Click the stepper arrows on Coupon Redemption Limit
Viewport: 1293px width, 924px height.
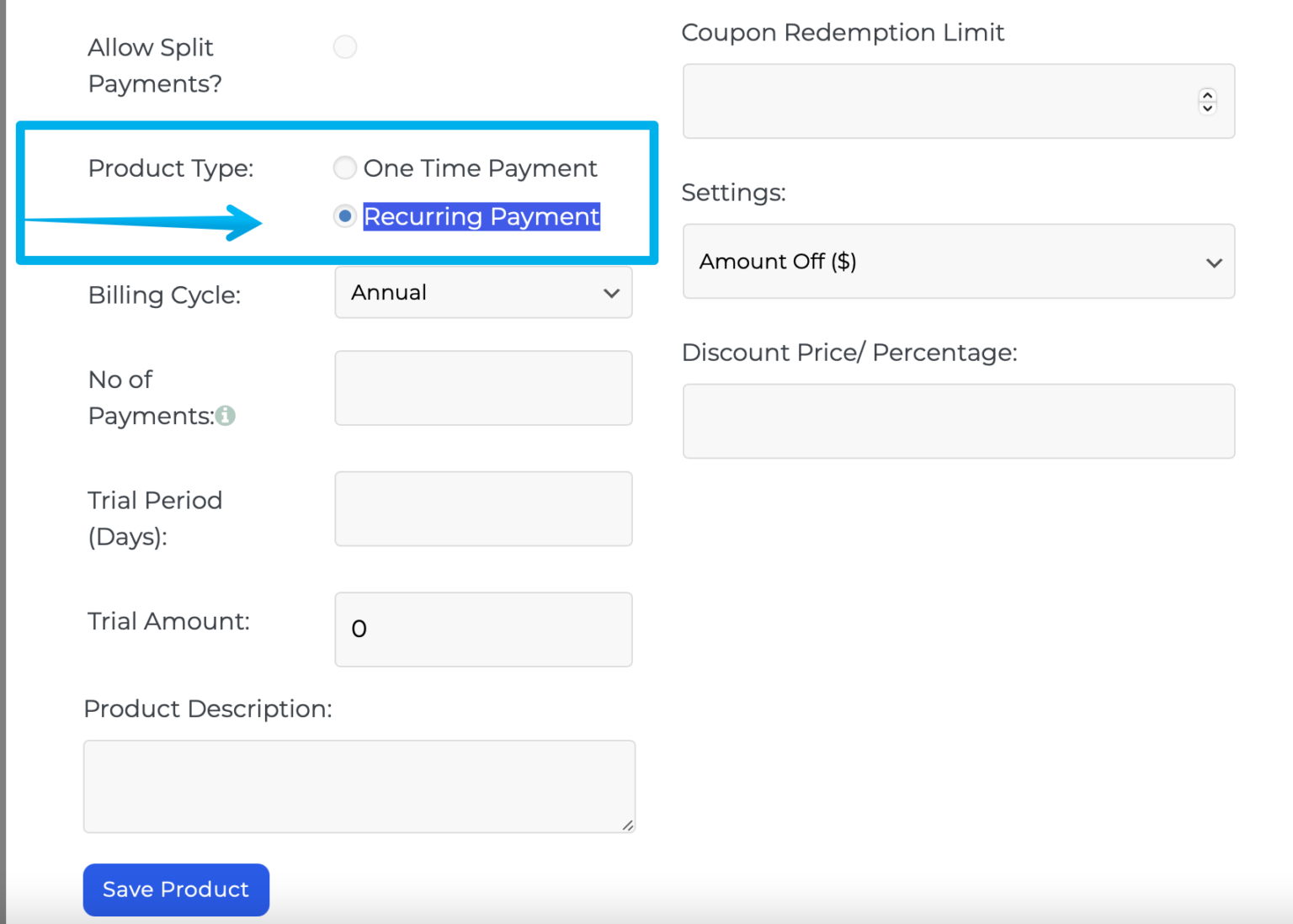[1207, 101]
